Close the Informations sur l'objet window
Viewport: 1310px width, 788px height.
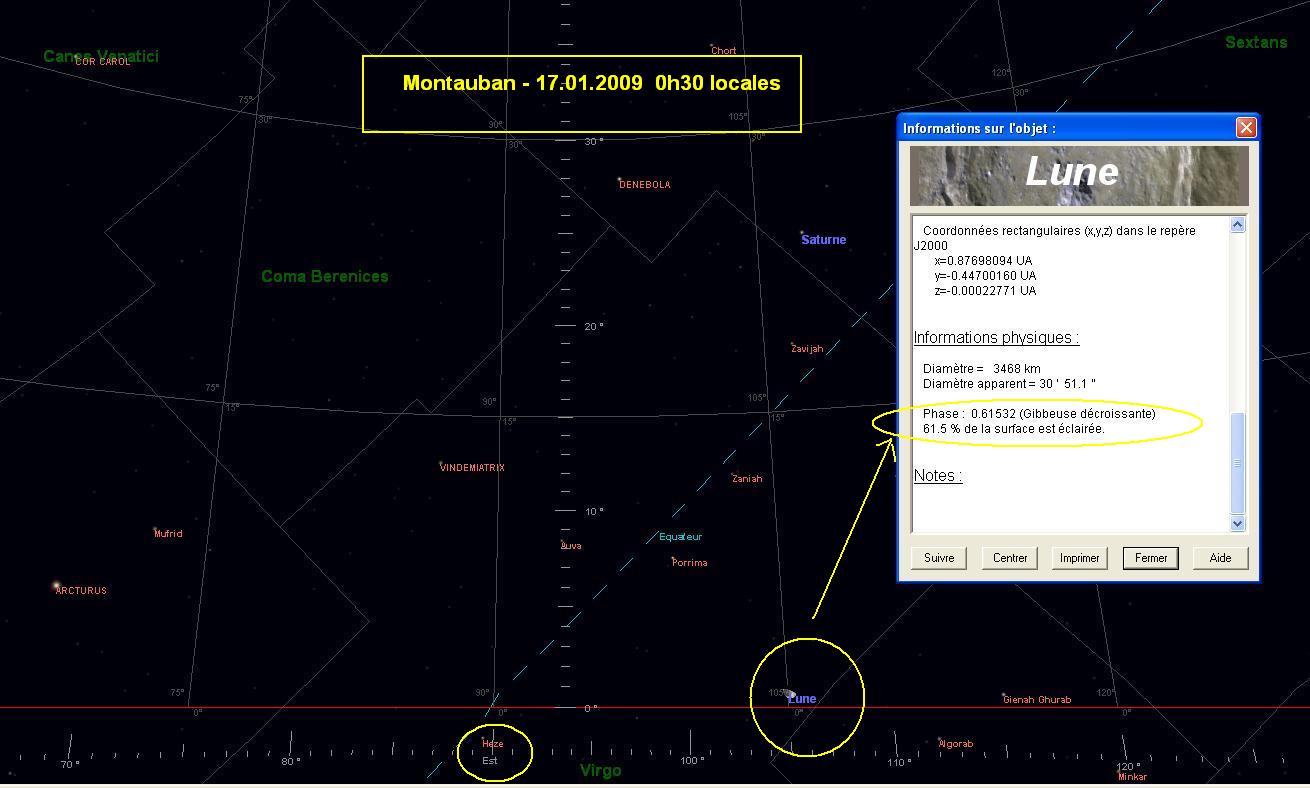(x=1245, y=128)
